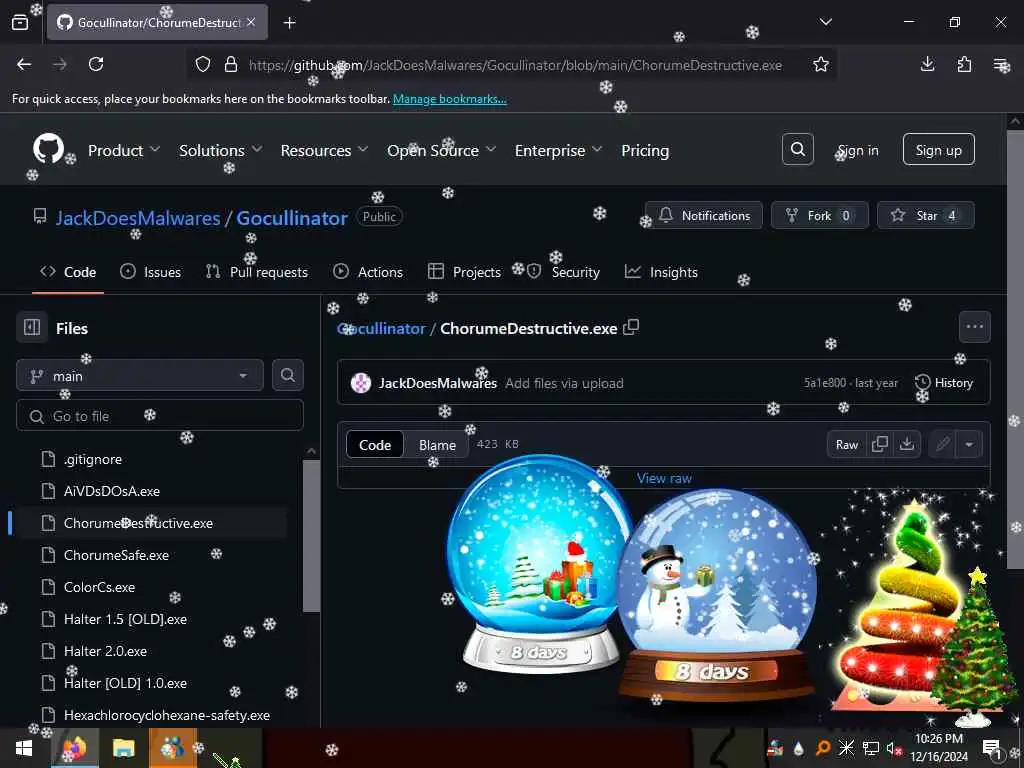The image size is (1024, 768).
Task: Open the Projects tab
Action: coord(464,272)
